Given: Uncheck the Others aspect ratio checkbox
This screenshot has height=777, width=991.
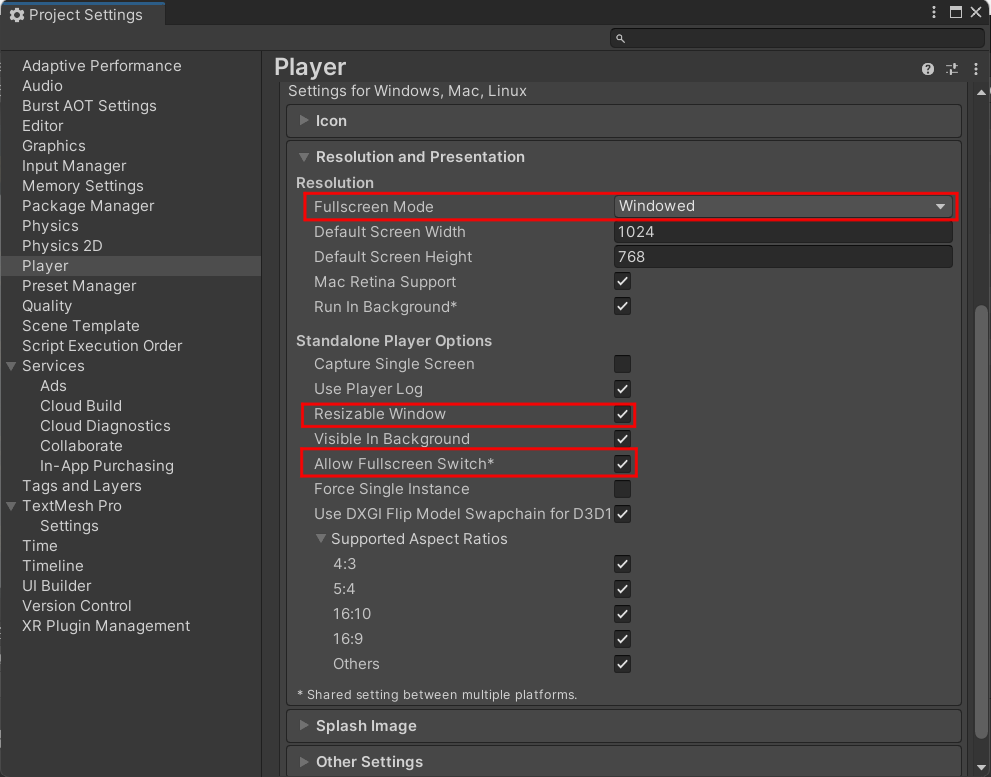Looking at the screenshot, I should [x=623, y=664].
